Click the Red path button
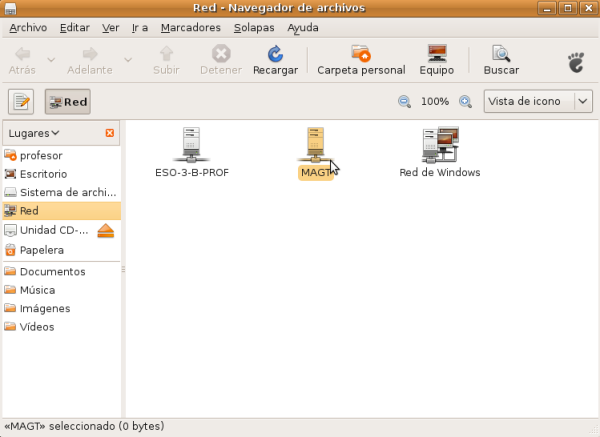The image size is (600, 437). [x=67, y=102]
